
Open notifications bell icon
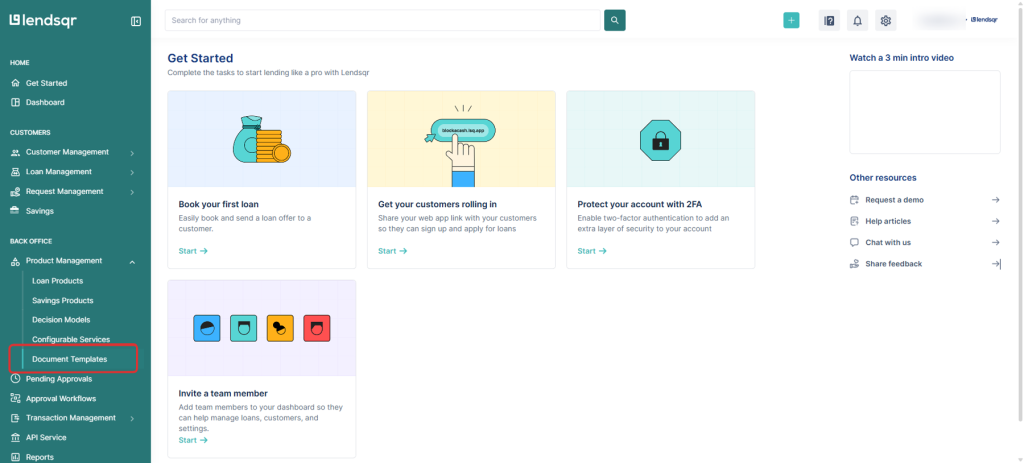coord(857,20)
